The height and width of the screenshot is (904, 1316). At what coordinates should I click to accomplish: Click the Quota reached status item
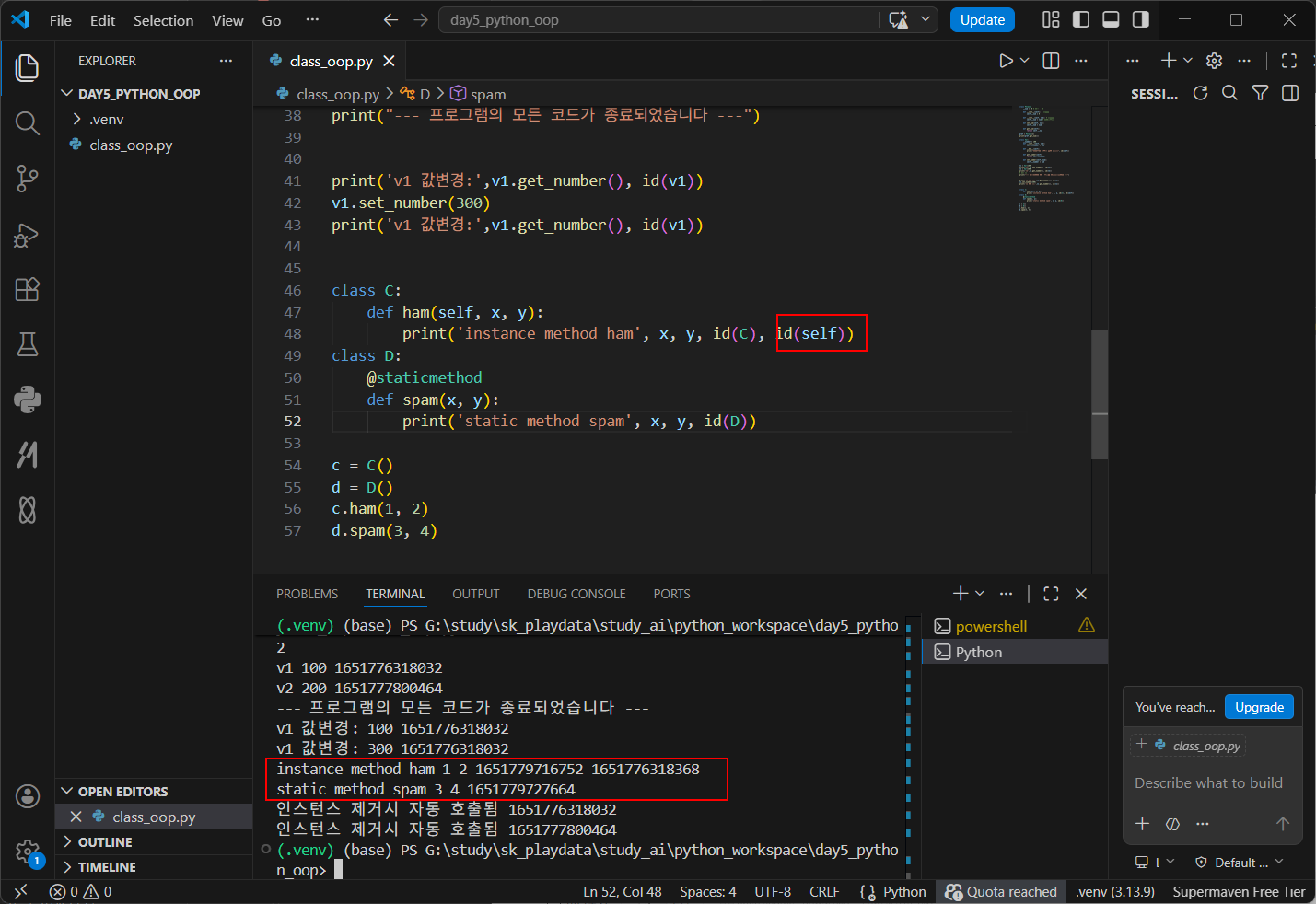point(1001,891)
